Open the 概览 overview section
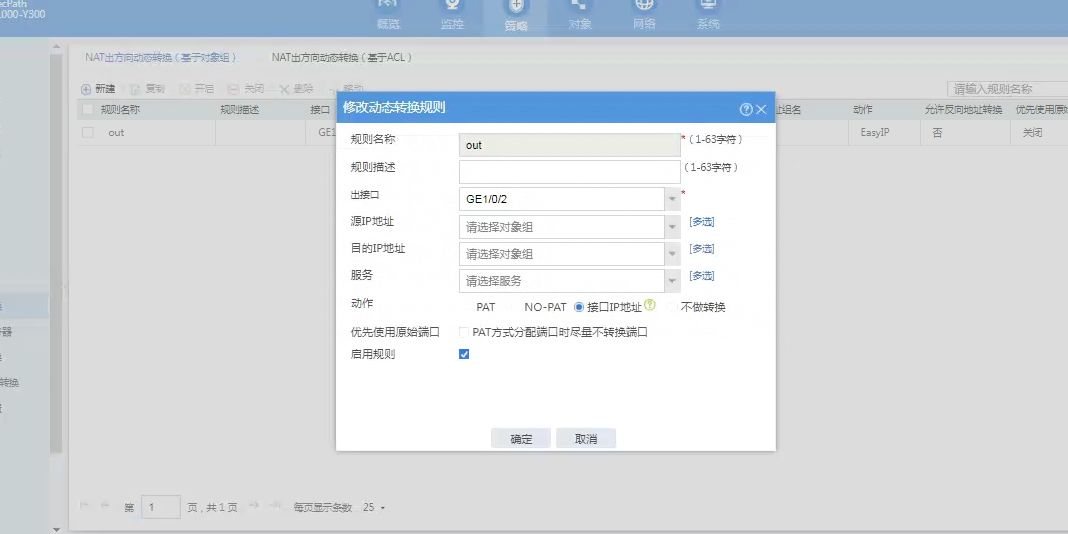This screenshot has width=1068, height=534. (x=388, y=15)
